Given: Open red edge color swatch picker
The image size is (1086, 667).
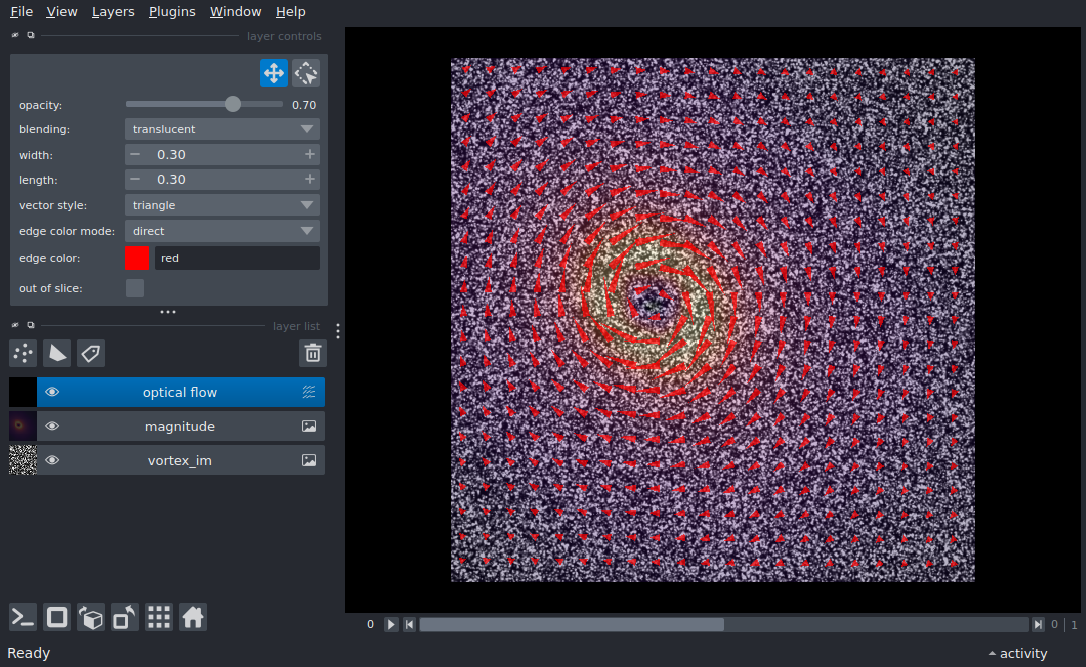Looking at the screenshot, I should click(x=137, y=258).
